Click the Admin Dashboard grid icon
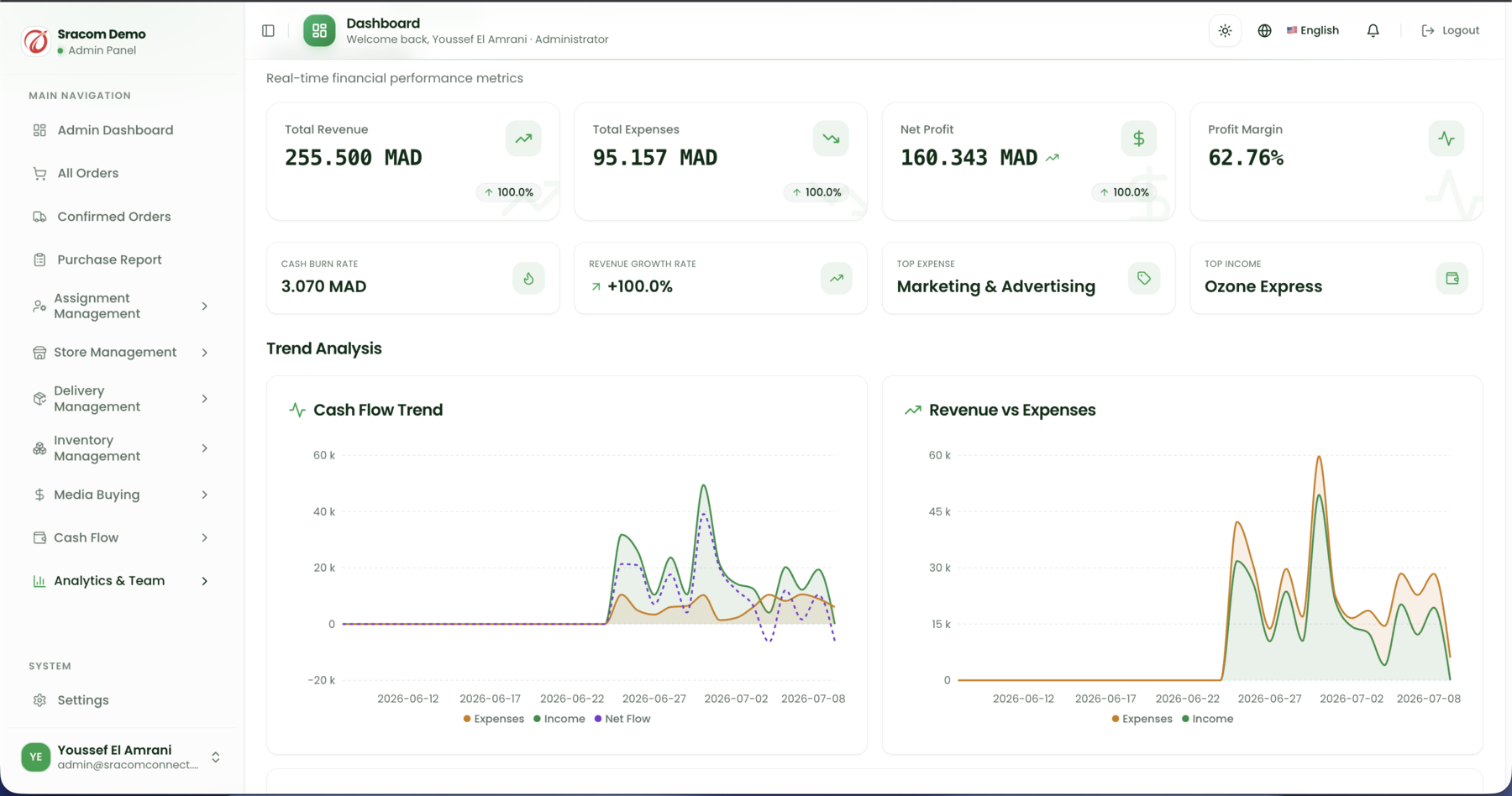The image size is (1512, 796). pos(39,130)
